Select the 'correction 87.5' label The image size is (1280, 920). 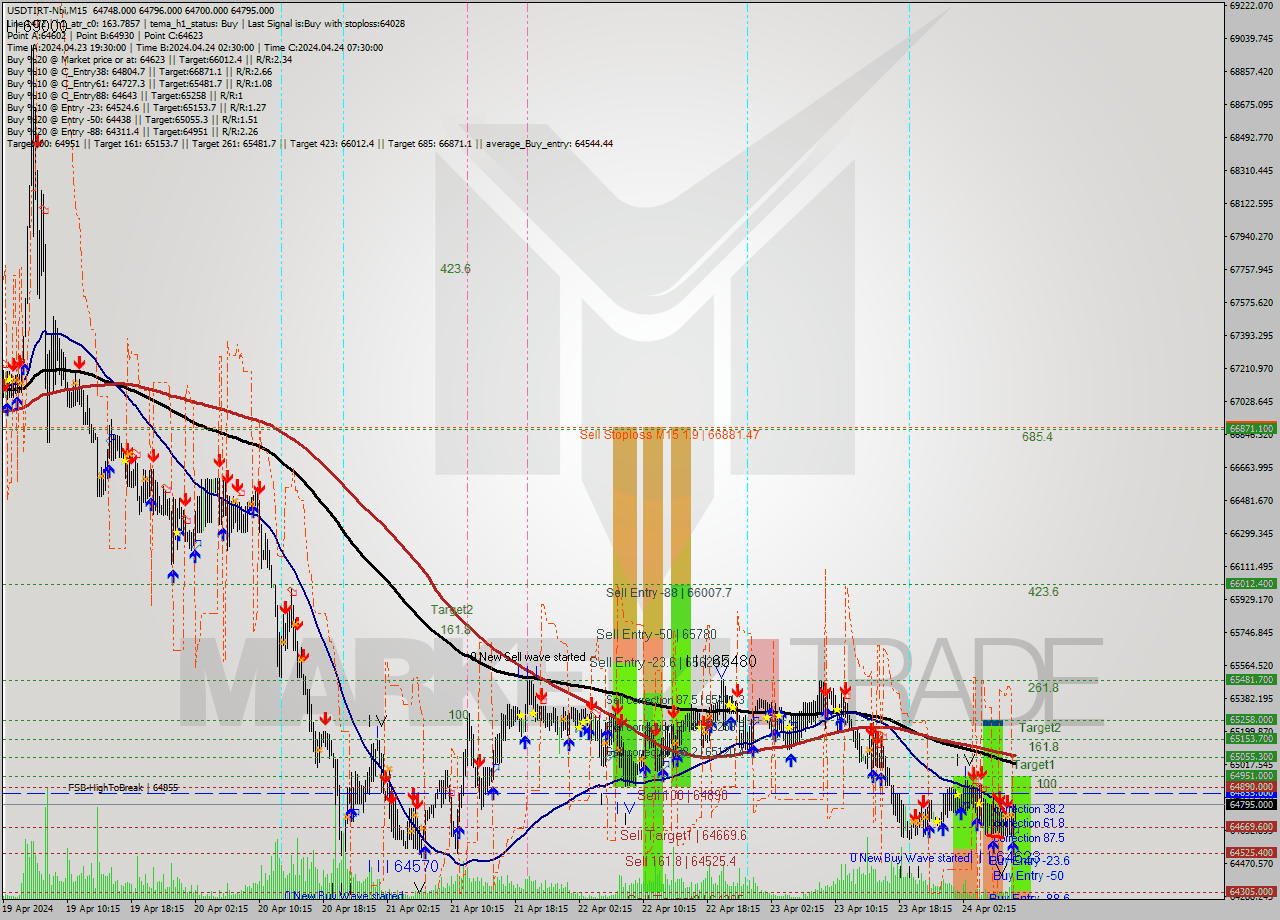pyautogui.click(x=1028, y=838)
